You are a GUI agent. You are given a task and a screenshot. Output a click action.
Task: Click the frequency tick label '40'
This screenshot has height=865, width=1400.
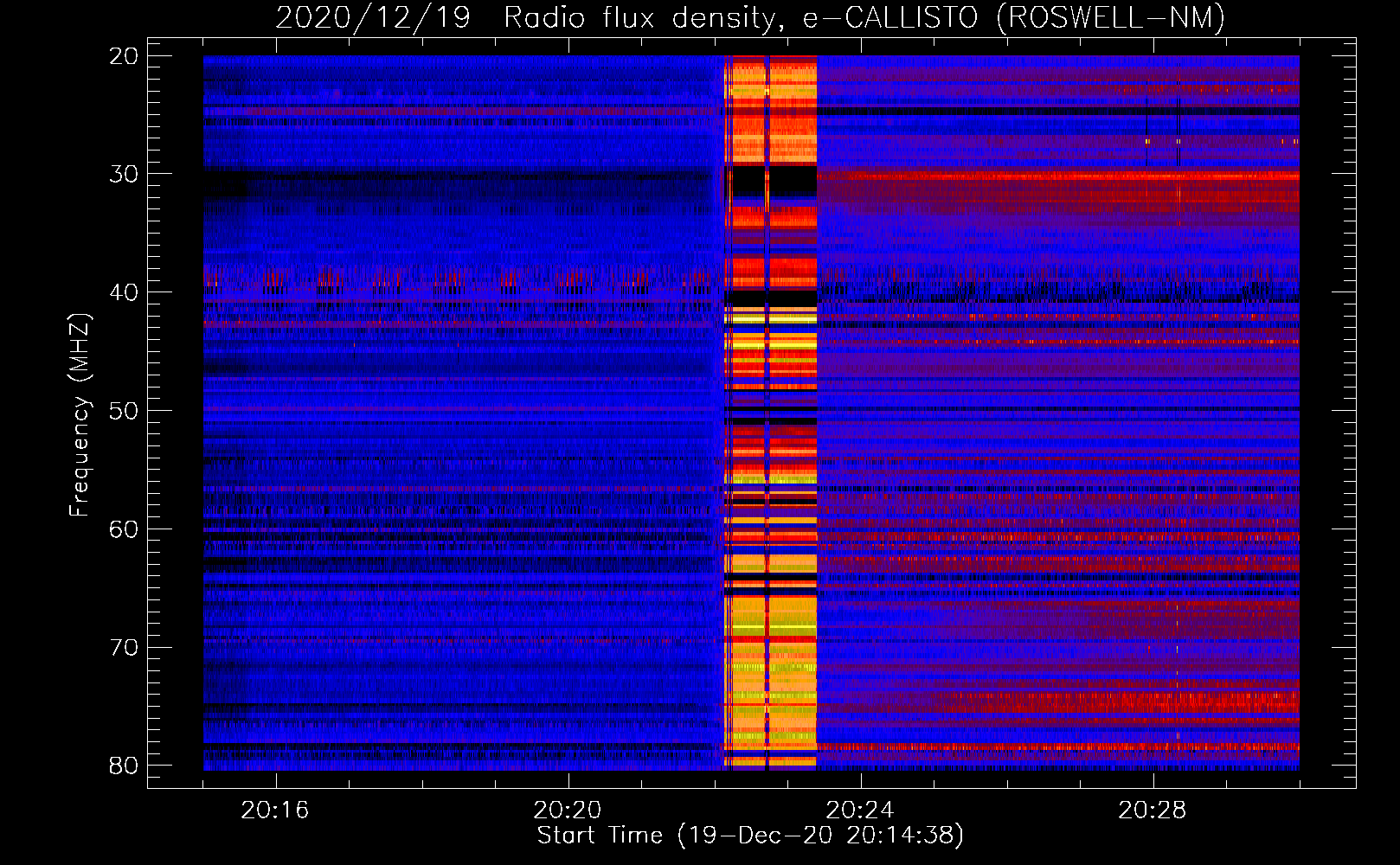point(125,292)
